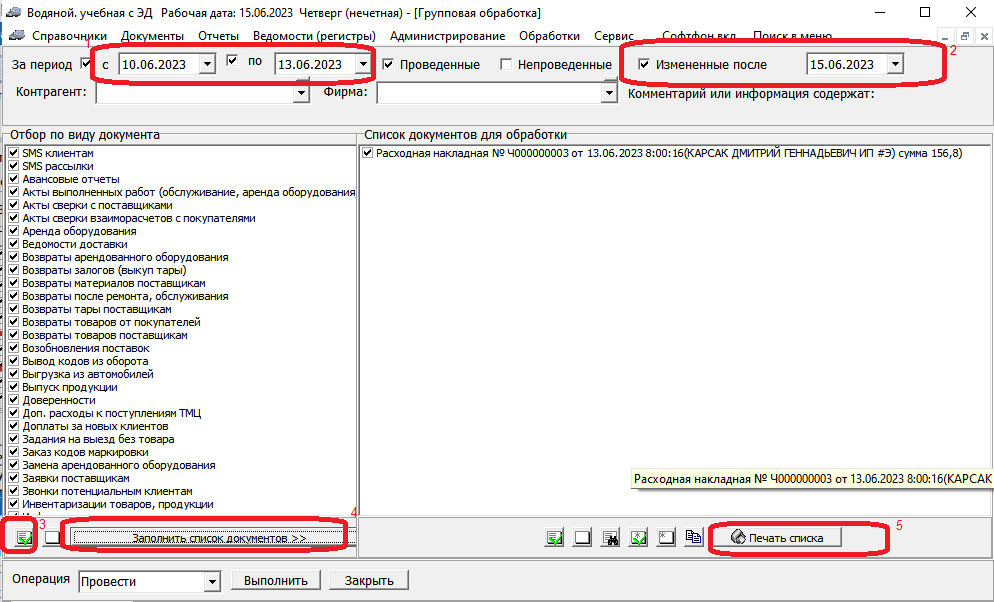Click the asterisk page icon below document list

pos(666,538)
